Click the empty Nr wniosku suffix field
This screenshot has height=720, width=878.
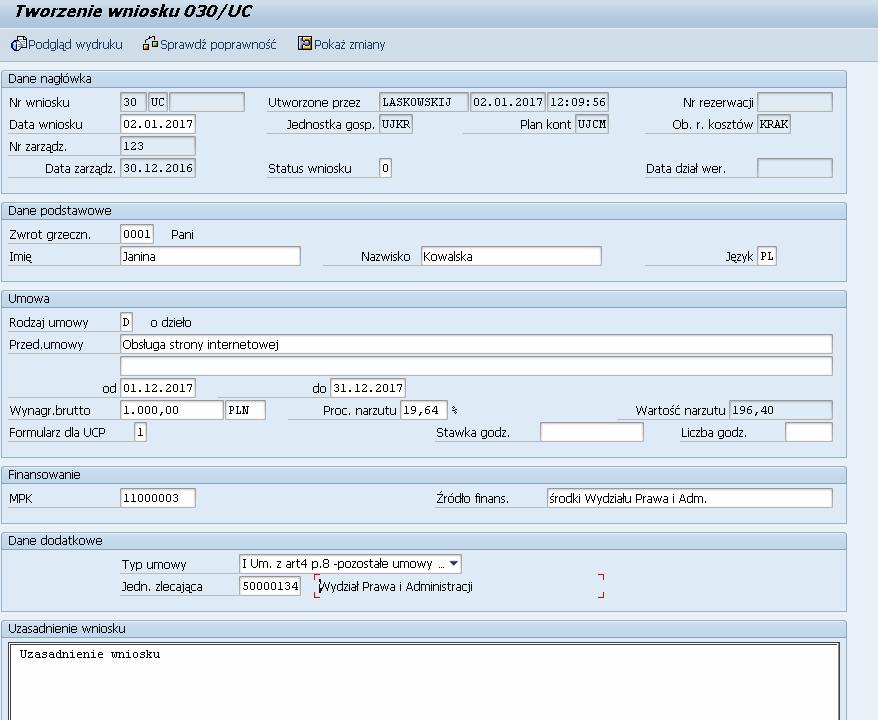(207, 102)
